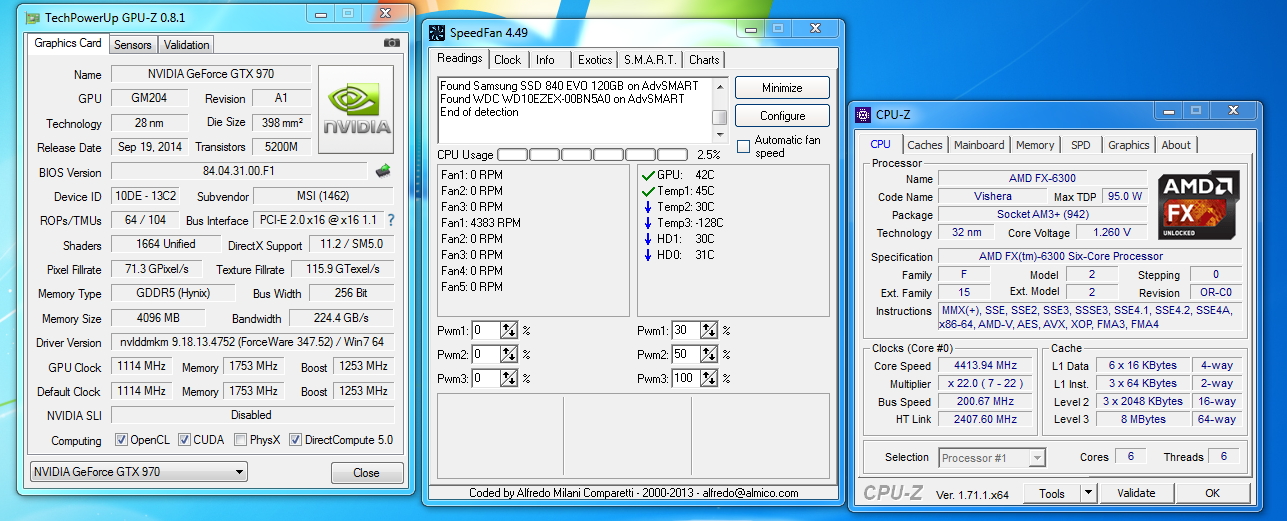This screenshot has width=1287, height=521.
Task: Click the left Pwm1 value field in SpeedFan
Action: click(x=486, y=330)
